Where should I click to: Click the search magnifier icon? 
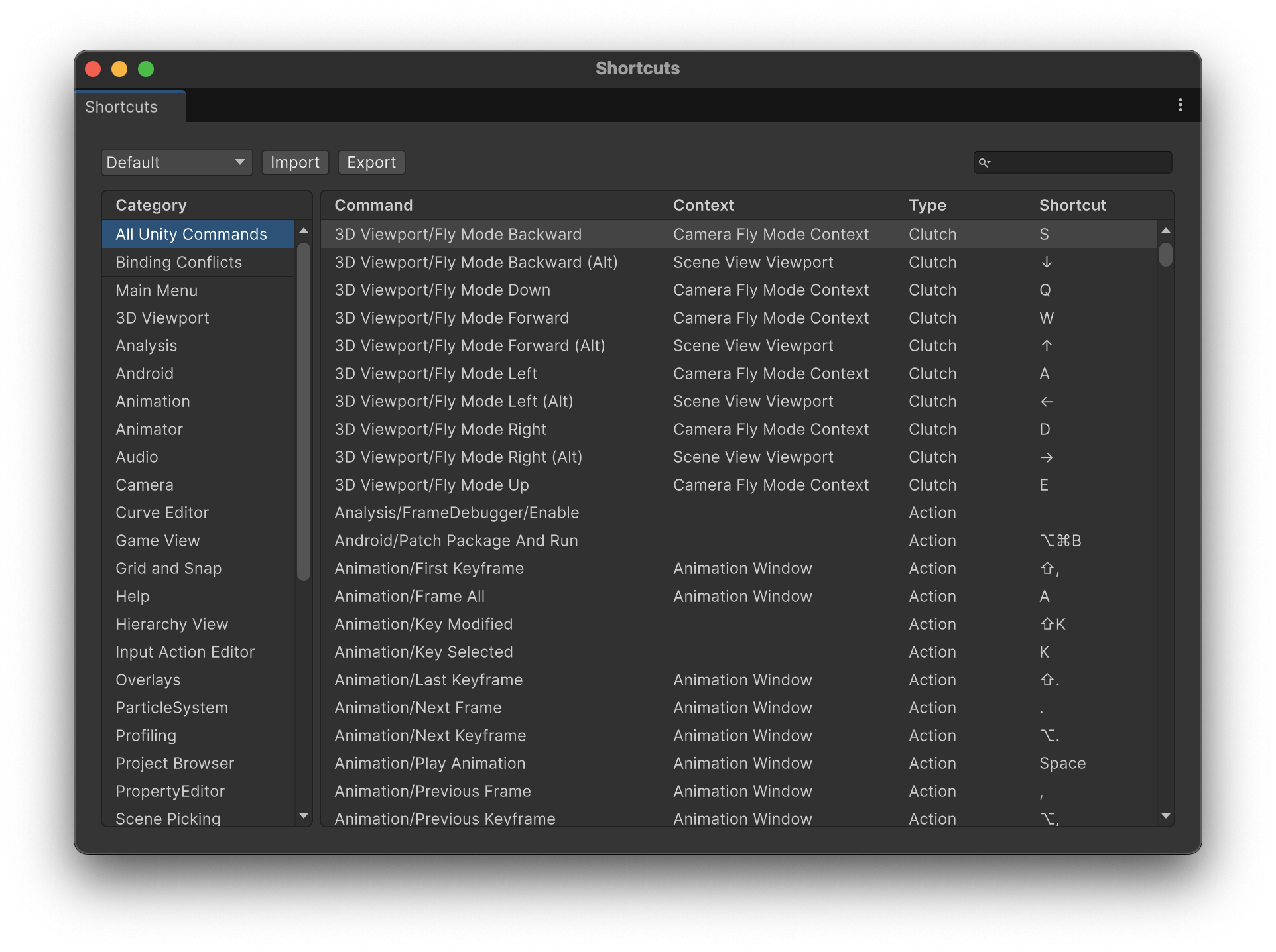(x=984, y=162)
